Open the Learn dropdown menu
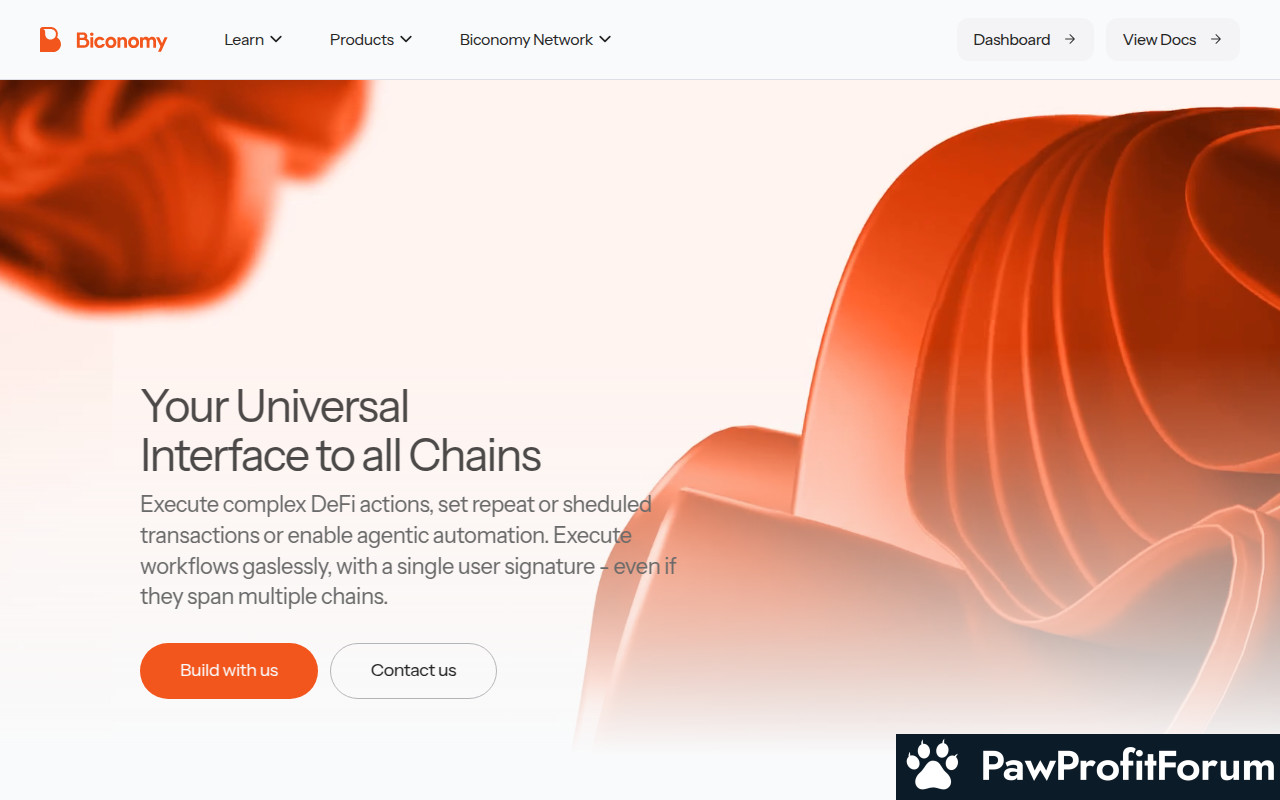The image size is (1280, 800). [x=253, y=40]
